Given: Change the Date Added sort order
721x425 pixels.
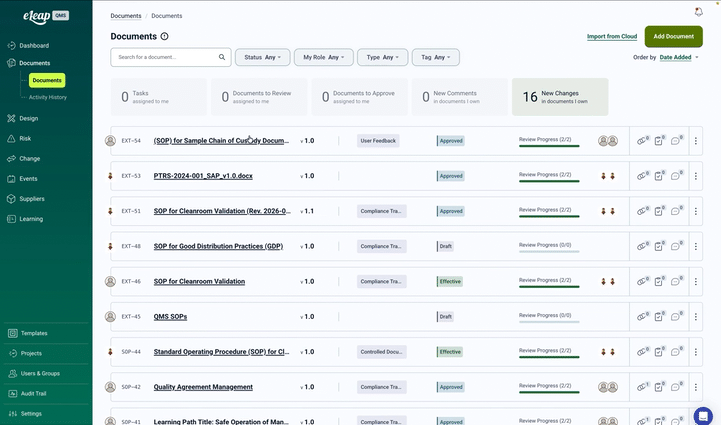Looking at the screenshot, I should pyautogui.click(x=679, y=57).
